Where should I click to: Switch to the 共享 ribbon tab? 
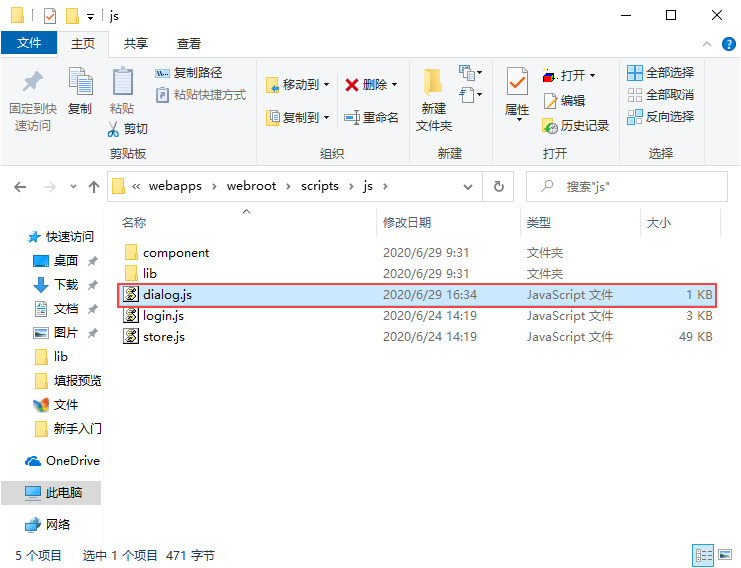(136, 43)
